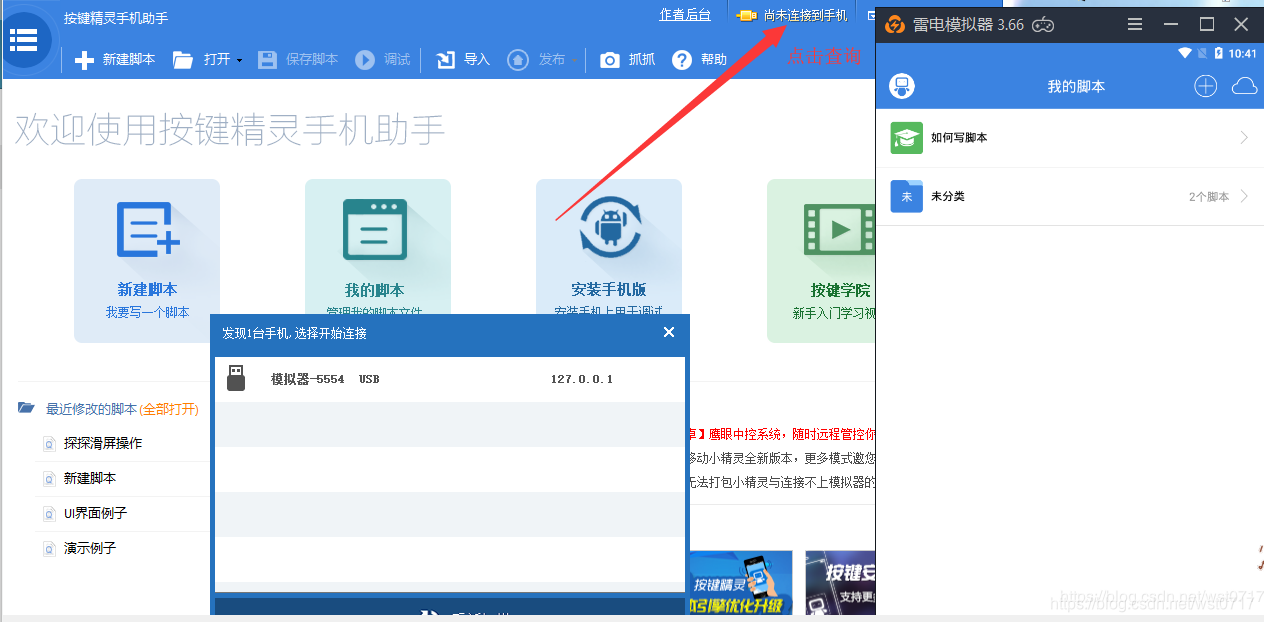Expand the 如何写脚本 chevron
This screenshot has height=622, width=1264.
pyautogui.click(x=1244, y=138)
